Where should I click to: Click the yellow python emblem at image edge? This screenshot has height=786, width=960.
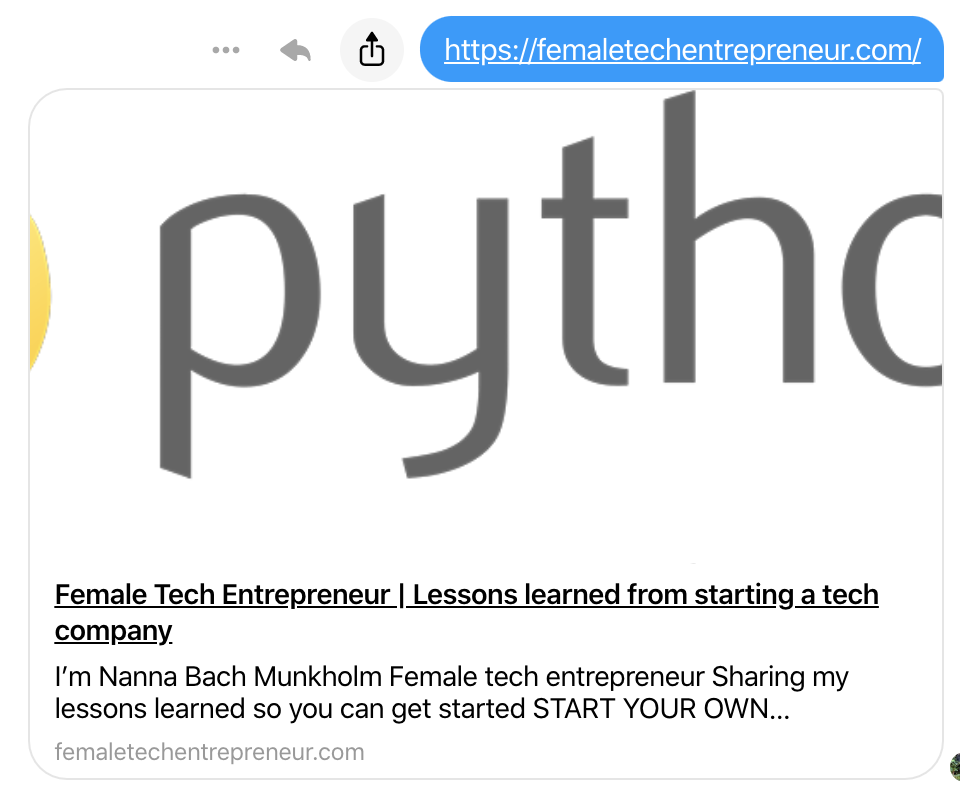click(x=40, y=294)
